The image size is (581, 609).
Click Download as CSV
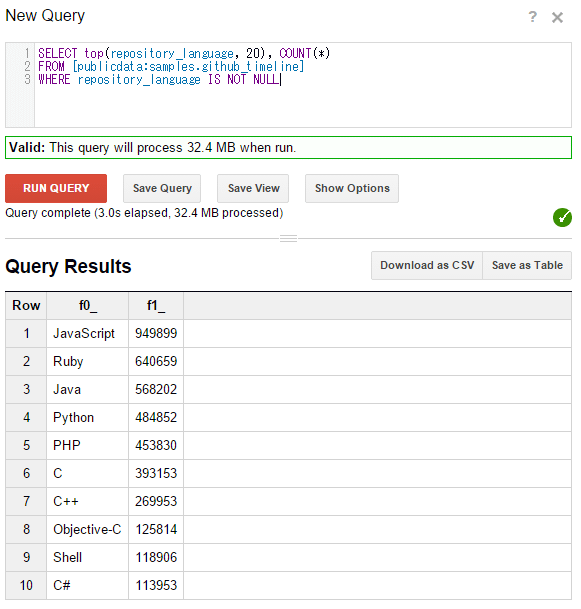tap(427, 265)
